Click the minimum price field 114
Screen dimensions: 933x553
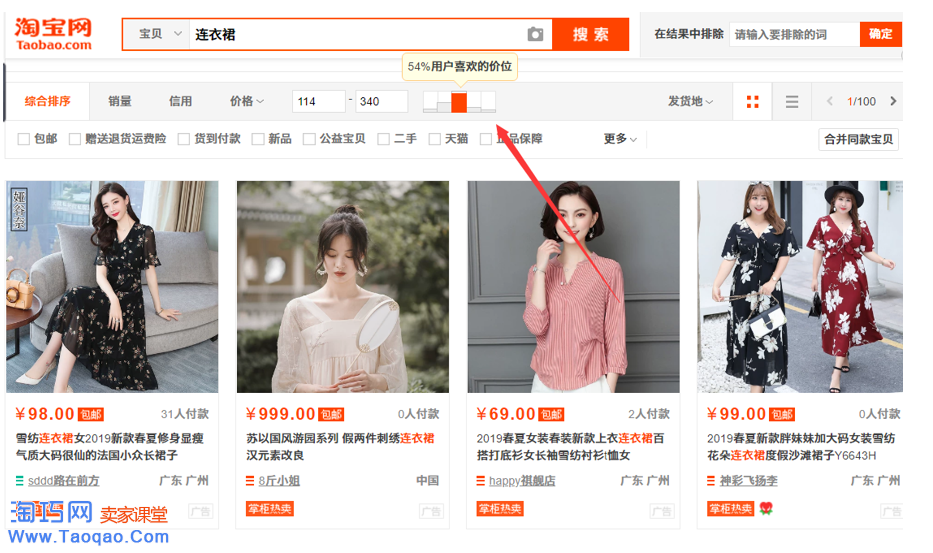click(x=318, y=101)
